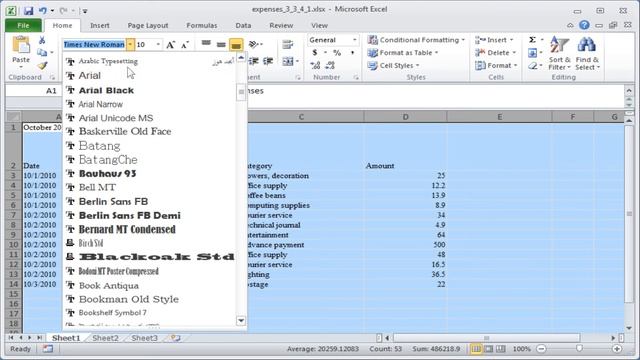This screenshot has width=640, height=360.
Task: Click the Fill down icon
Action: click(532, 53)
